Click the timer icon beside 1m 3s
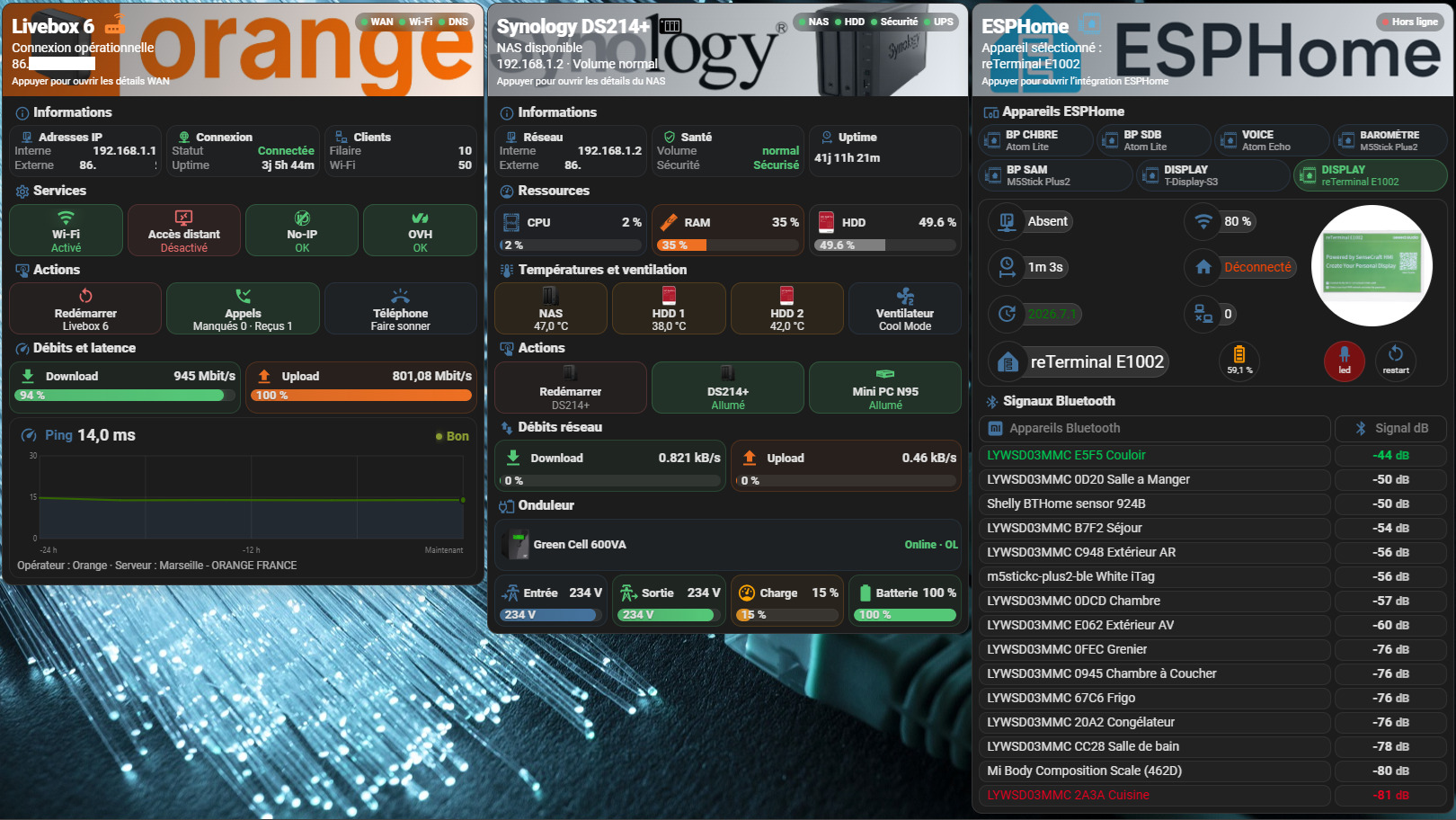This screenshot has height=820, width=1456. tap(1008, 267)
